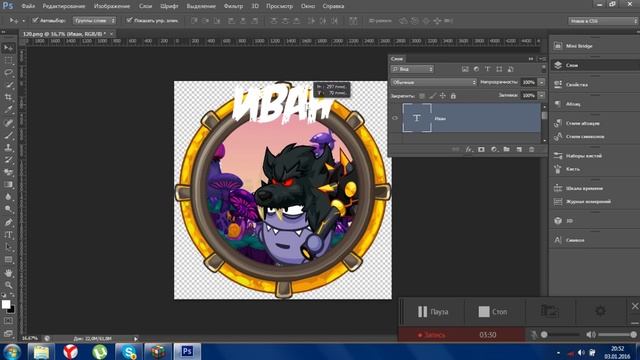Switch to the 120.png document tab
Viewport: 640px width, 360px height.
click(x=64, y=34)
